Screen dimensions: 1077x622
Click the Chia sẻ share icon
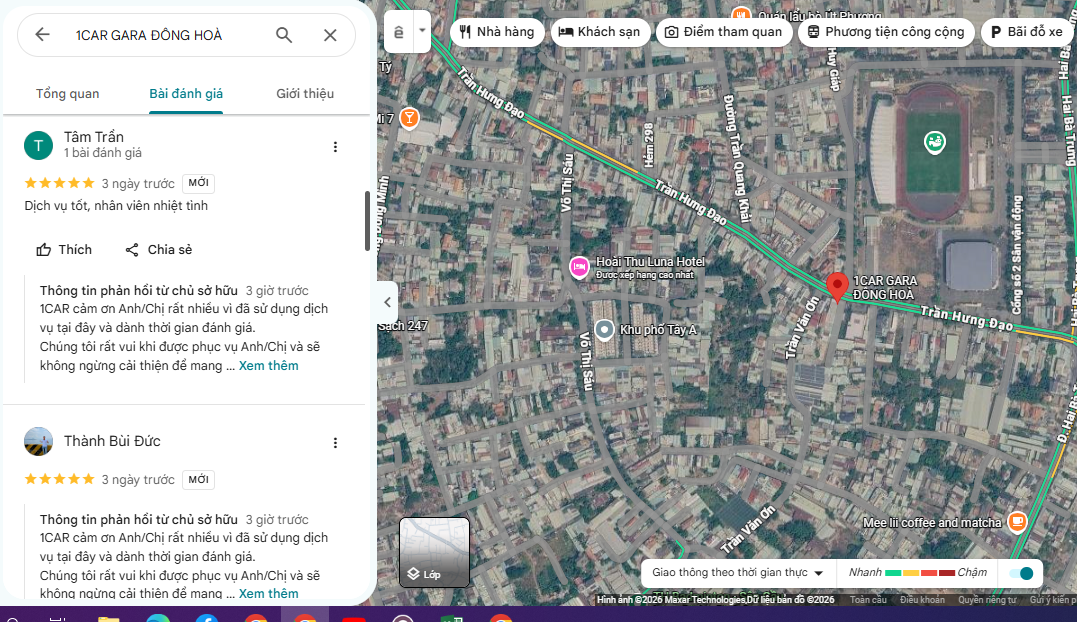[x=132, y=250]
